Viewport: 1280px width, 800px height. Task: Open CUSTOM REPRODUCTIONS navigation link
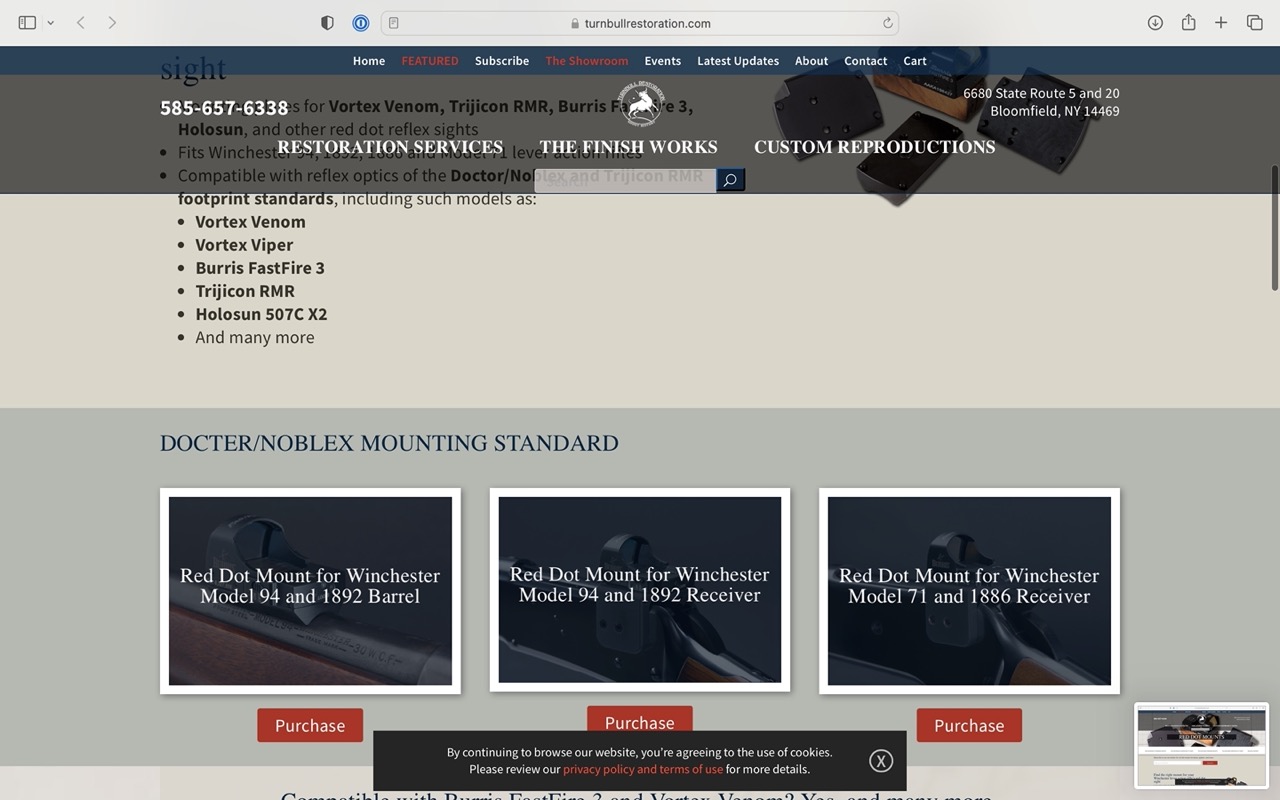(875, 147)
